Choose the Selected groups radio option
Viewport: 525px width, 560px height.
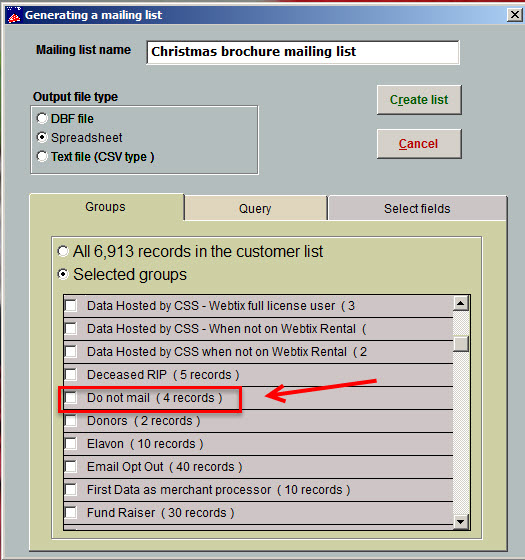tap(63, 274)
